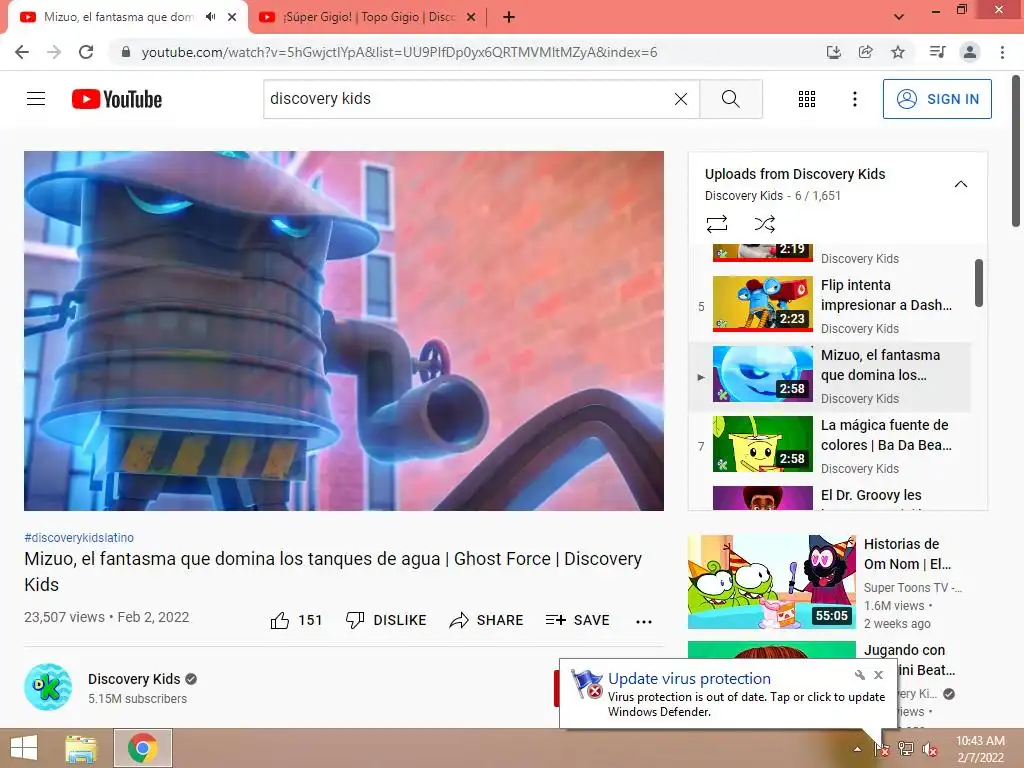Open the Jugando con recommended video title
The height and width of the screenshot is (768, 1024).
(909, 660)
